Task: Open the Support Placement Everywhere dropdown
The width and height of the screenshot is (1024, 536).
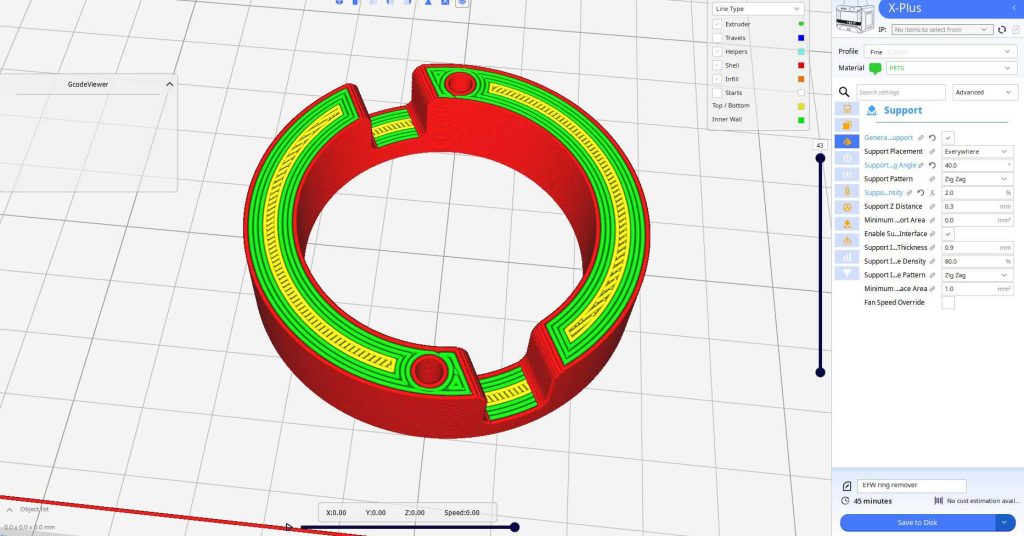Action: pos(977,151)
